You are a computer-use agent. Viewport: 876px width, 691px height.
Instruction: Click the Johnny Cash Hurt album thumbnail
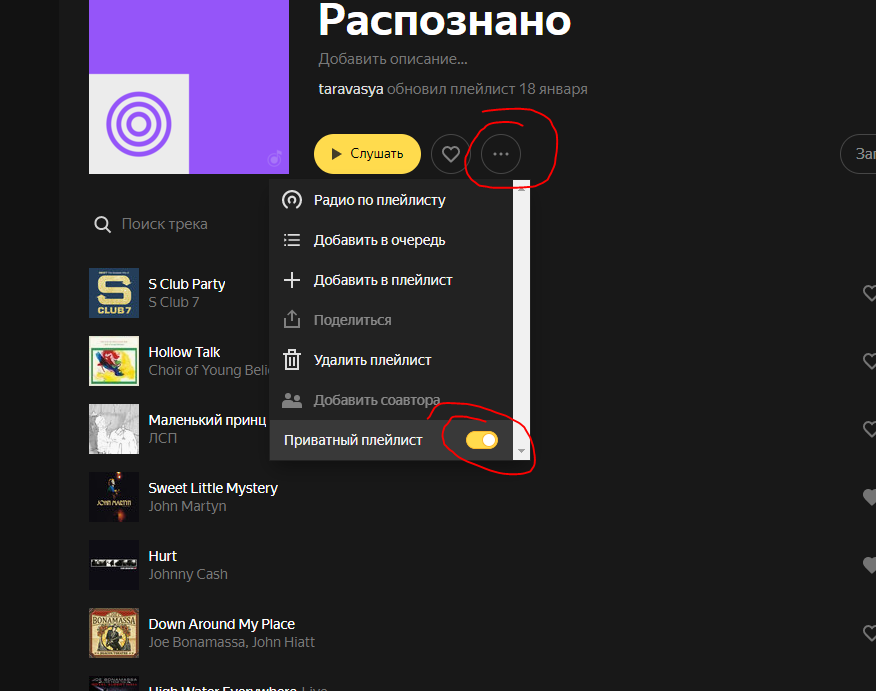114,565
